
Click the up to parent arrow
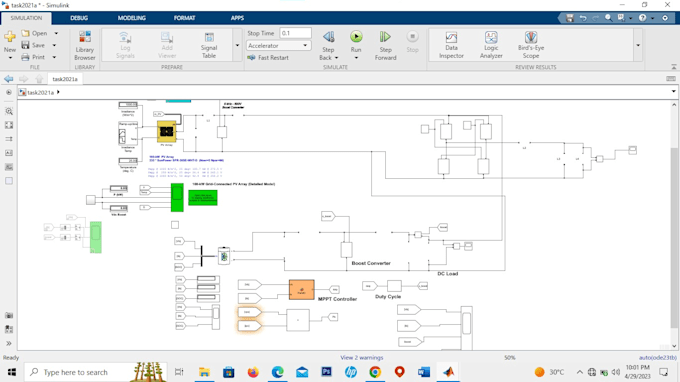point(39,79)
